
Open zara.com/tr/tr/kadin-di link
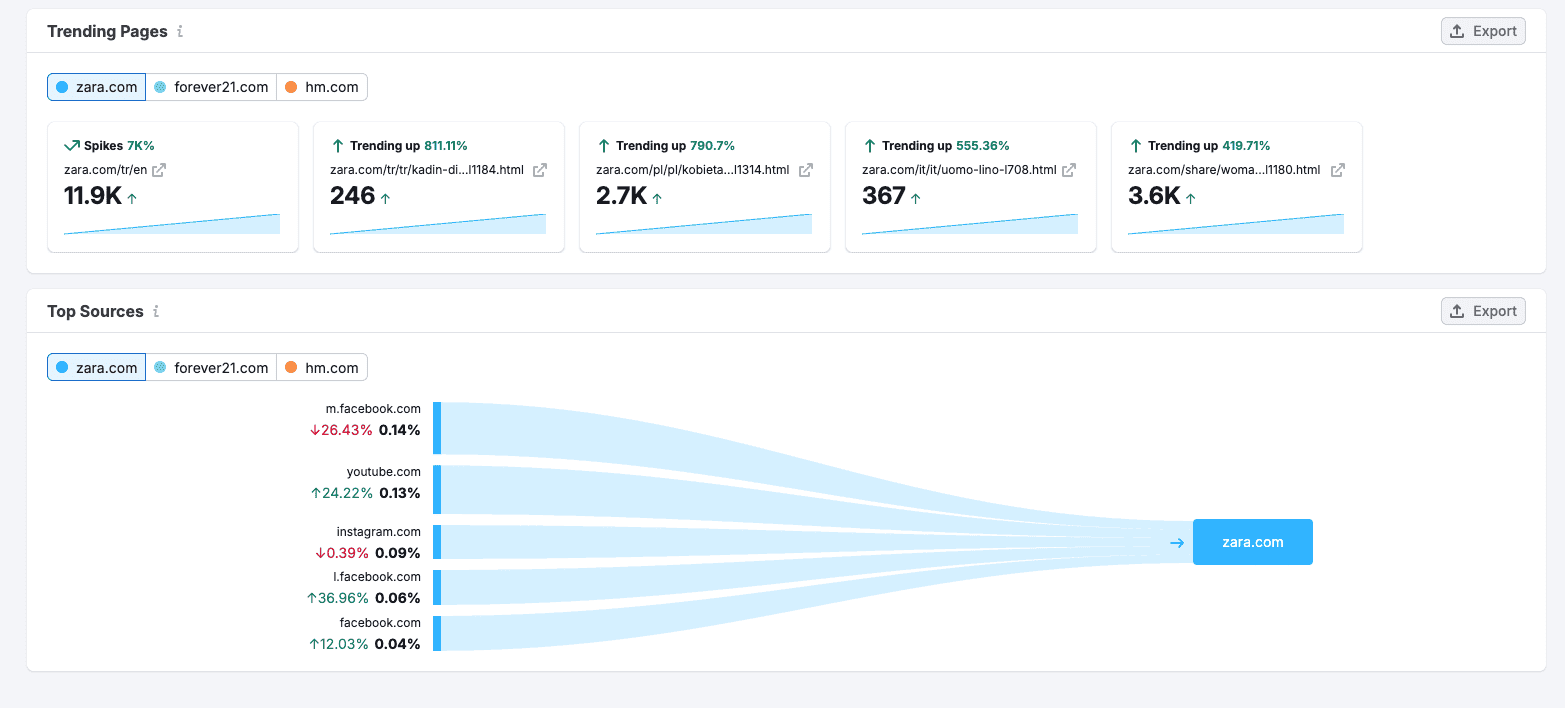coord(427,170)
